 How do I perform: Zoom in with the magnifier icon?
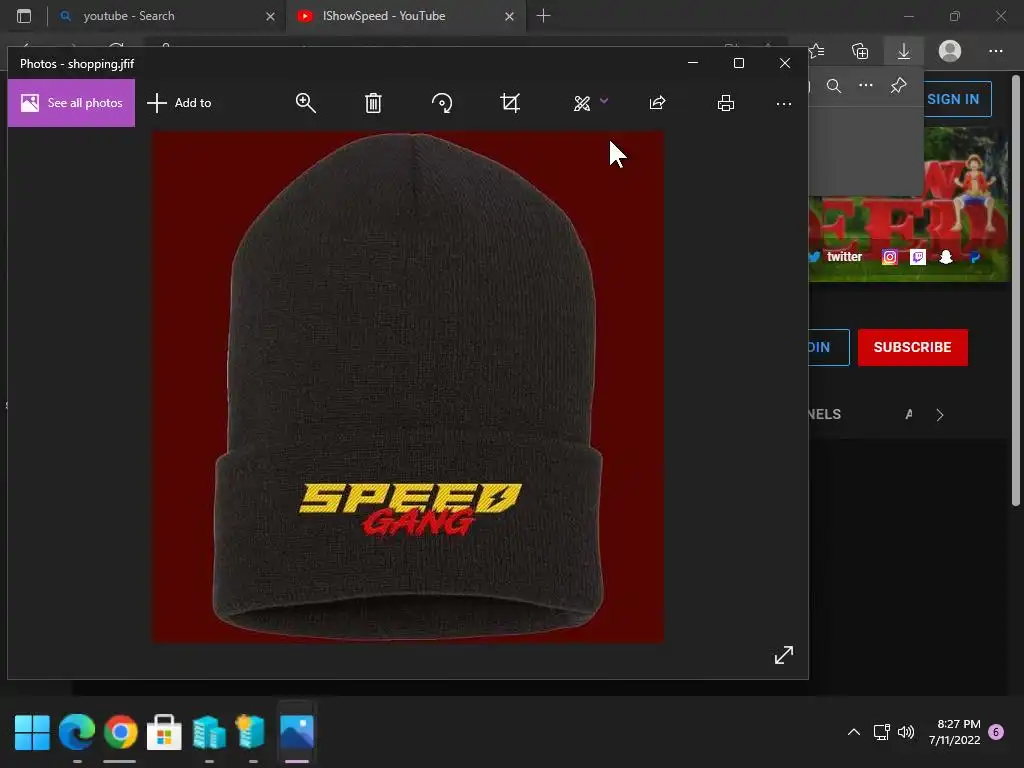point(306,103)
